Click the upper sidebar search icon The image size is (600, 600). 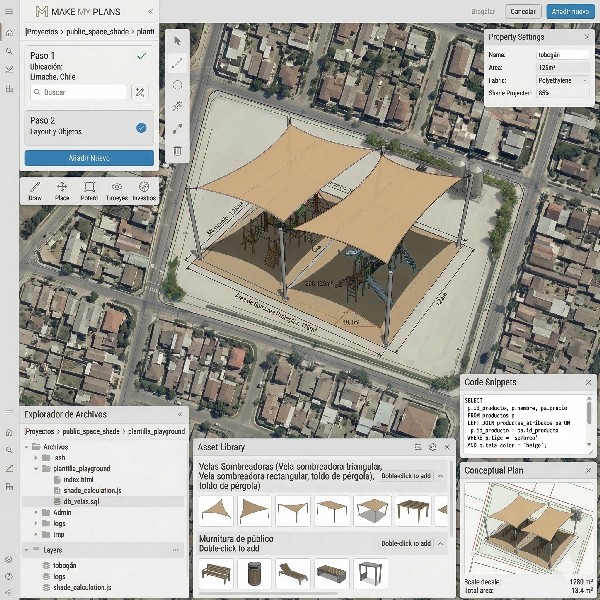click(9, 51)
